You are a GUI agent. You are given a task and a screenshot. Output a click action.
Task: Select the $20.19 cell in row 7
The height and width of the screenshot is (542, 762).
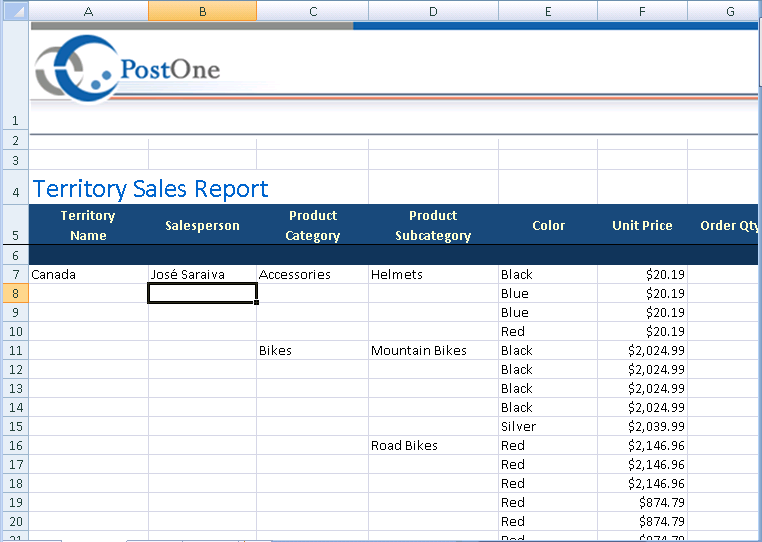coord(642,275)
